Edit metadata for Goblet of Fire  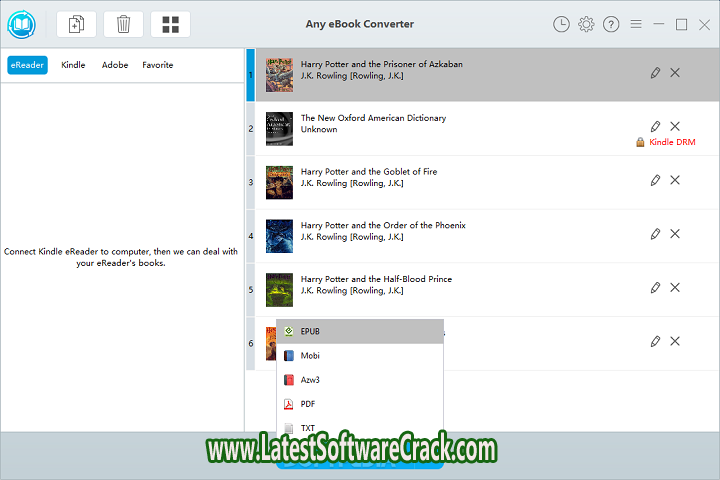(655, 180)
